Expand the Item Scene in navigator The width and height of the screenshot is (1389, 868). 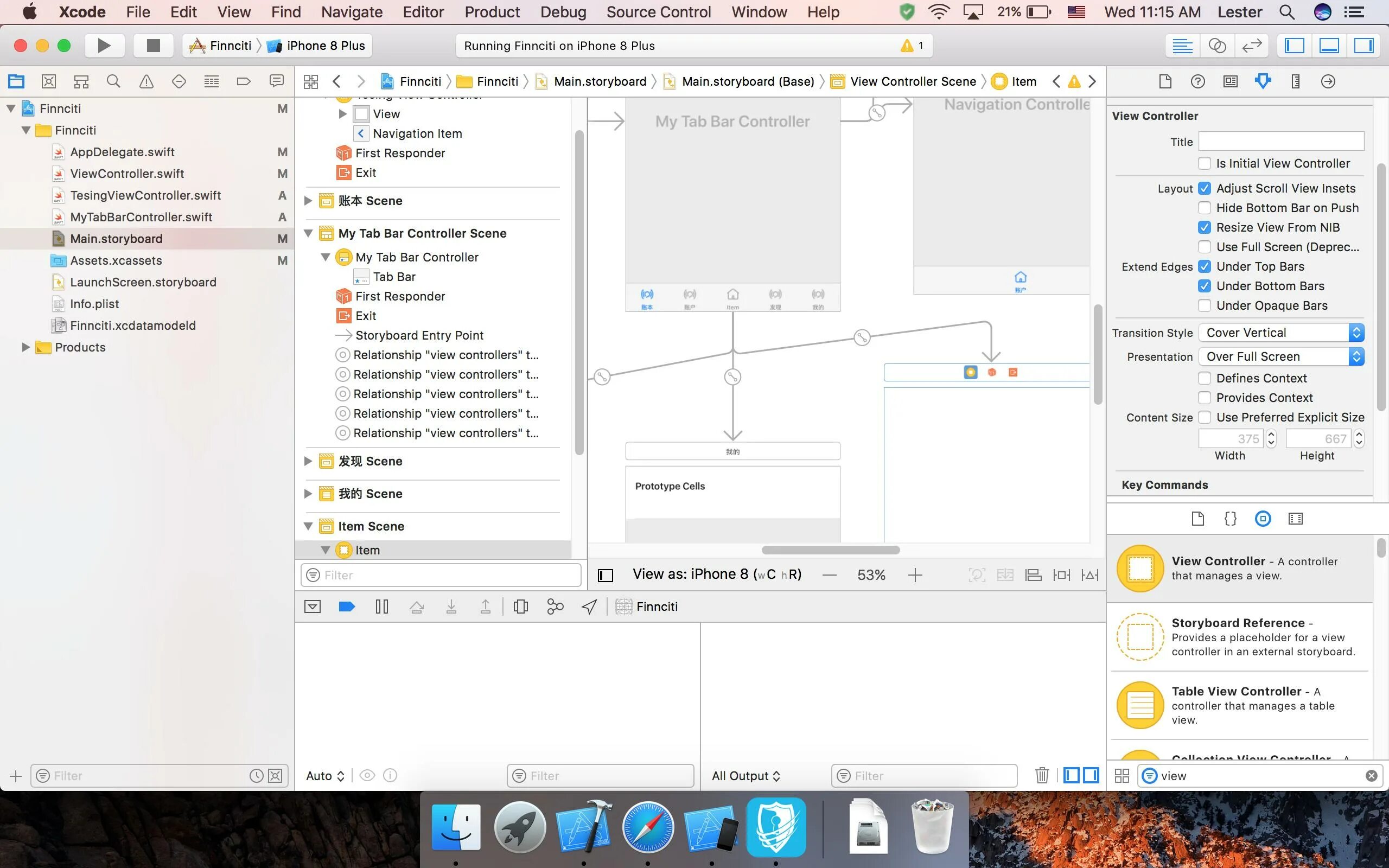point(308,525)
